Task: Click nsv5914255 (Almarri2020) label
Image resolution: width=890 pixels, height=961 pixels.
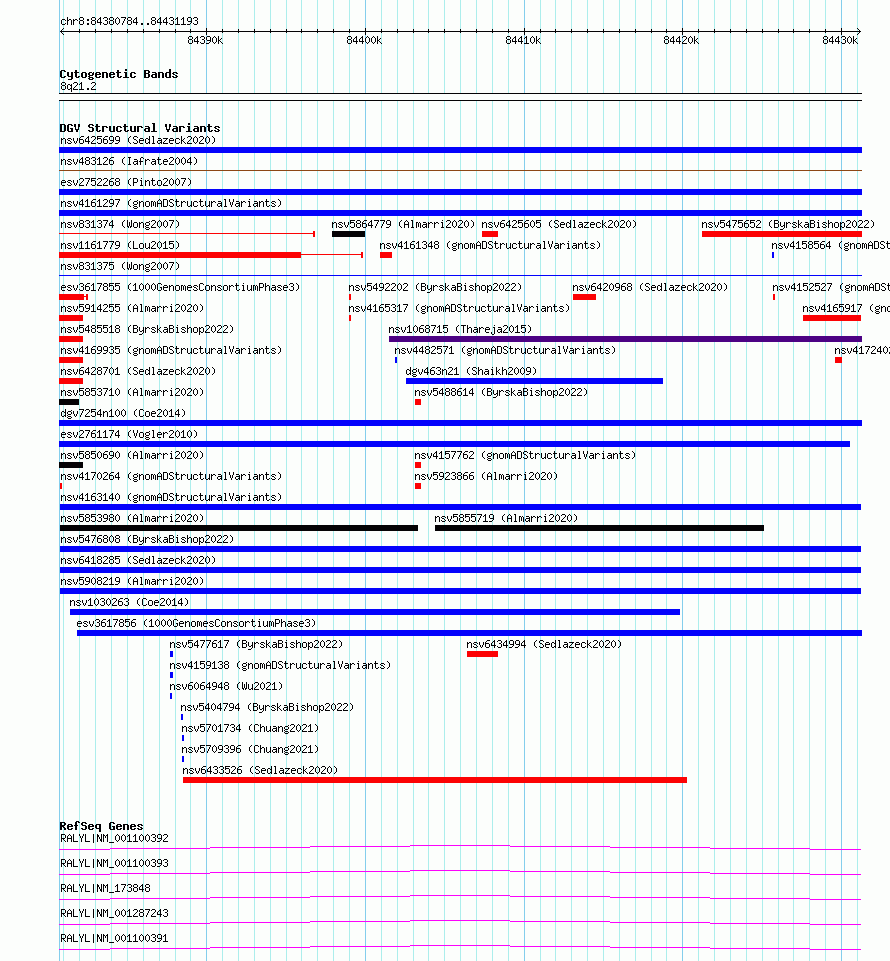Action: click(x=132, y=308)
